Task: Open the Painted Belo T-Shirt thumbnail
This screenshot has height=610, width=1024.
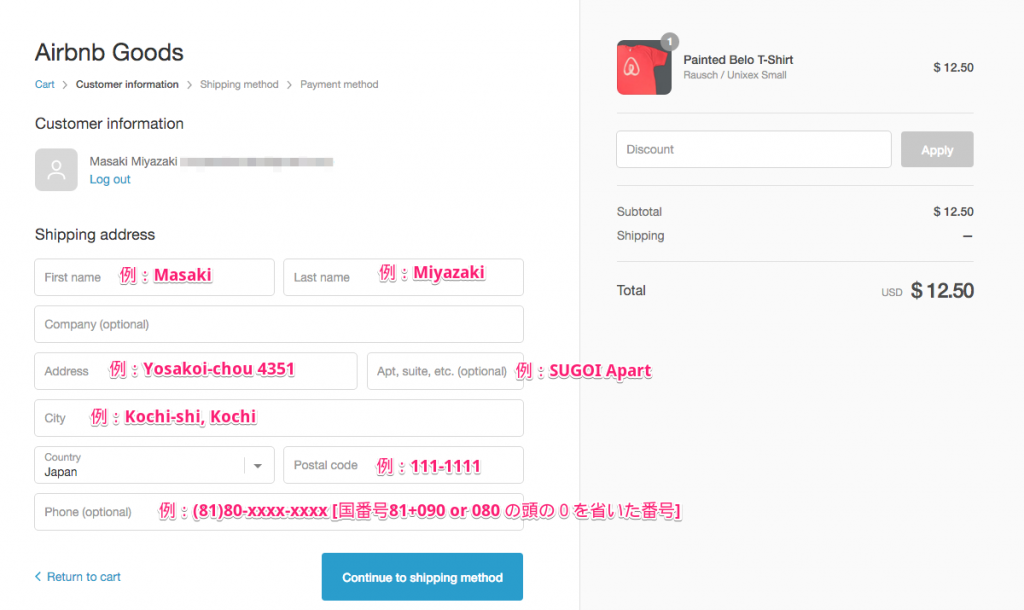Action: tap(644, 67)
